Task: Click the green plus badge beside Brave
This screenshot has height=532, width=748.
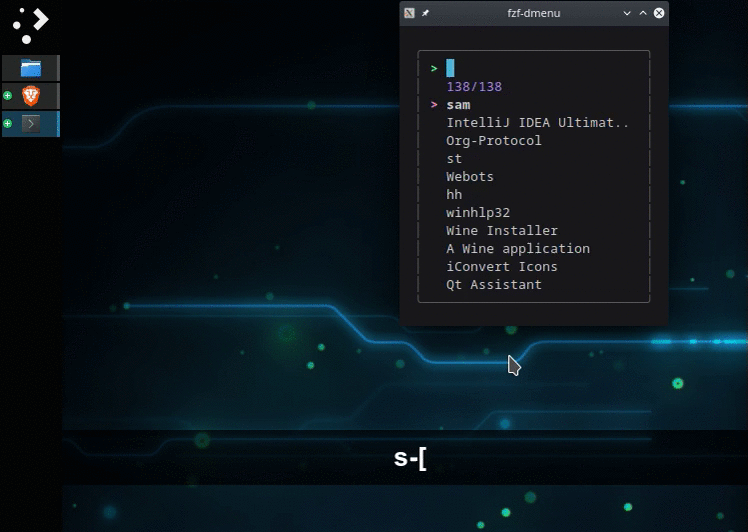Action: click(x=8, y=96)
